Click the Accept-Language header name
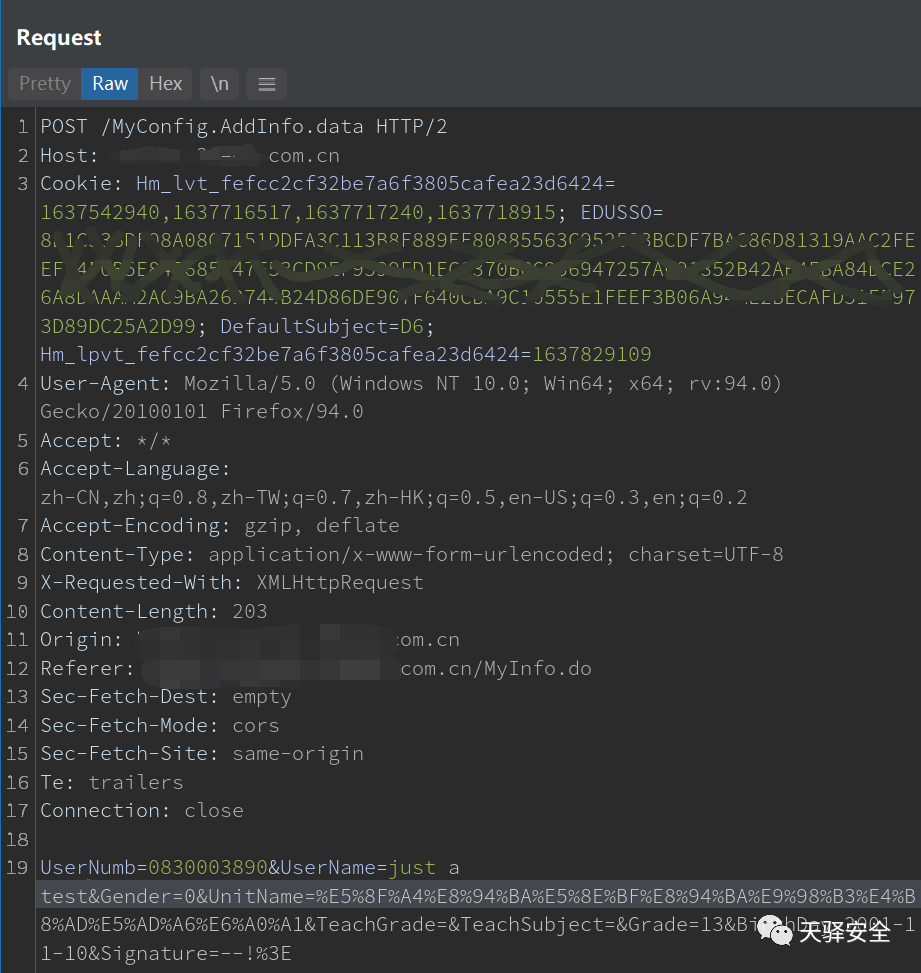The image size is (921, 973). tap(135, 469)
